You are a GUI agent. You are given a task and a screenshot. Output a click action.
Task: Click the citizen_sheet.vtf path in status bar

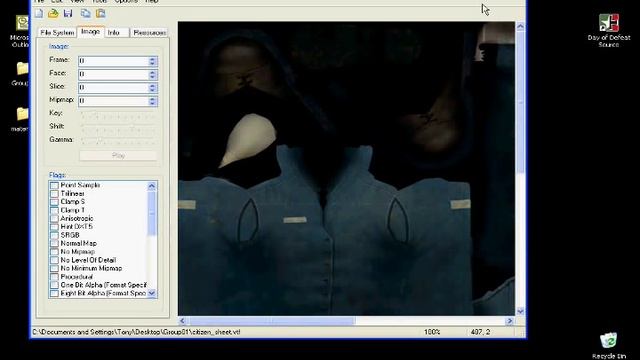click(x=136, y=332)
